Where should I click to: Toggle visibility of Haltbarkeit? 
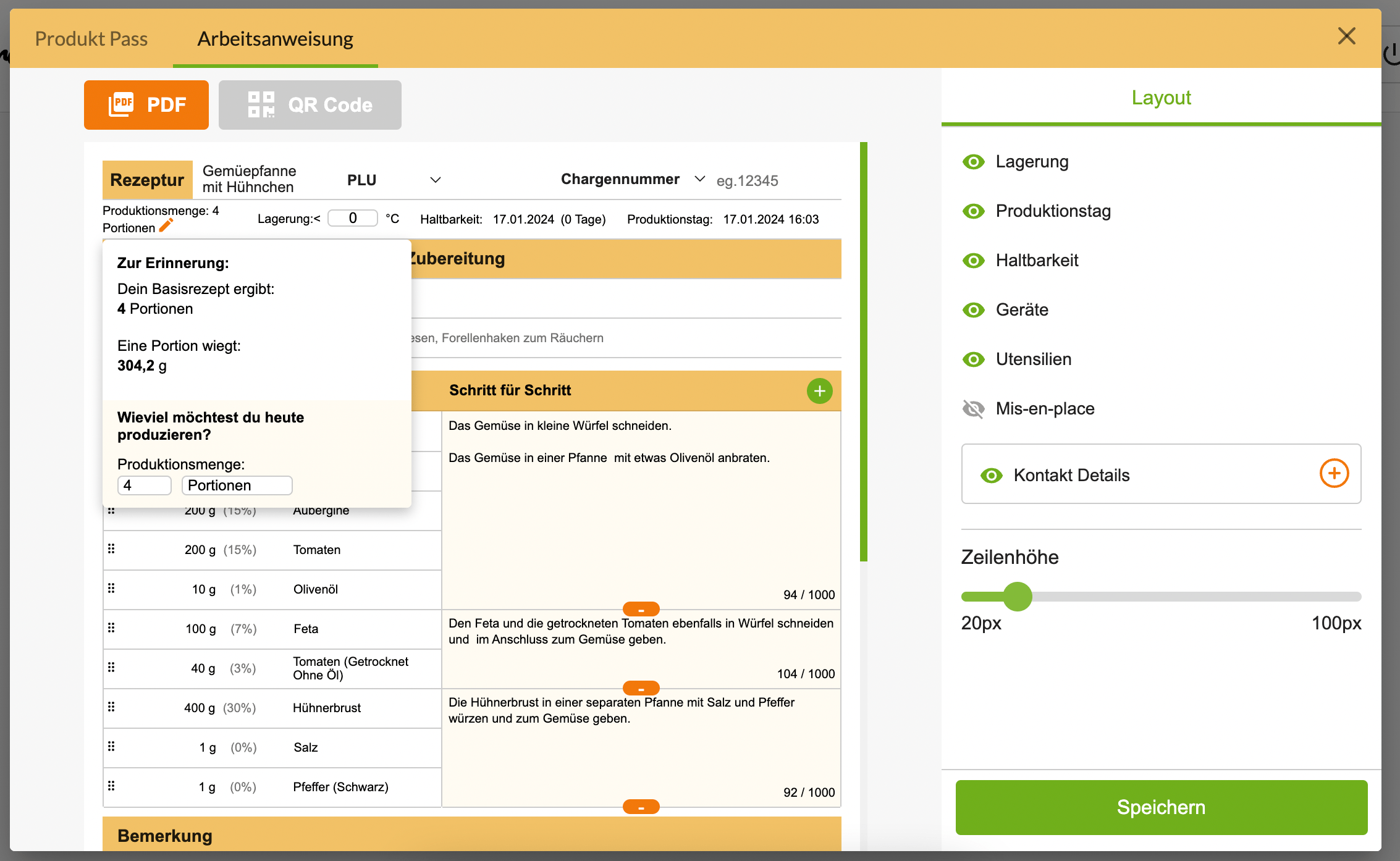click(x=974, y=261)
